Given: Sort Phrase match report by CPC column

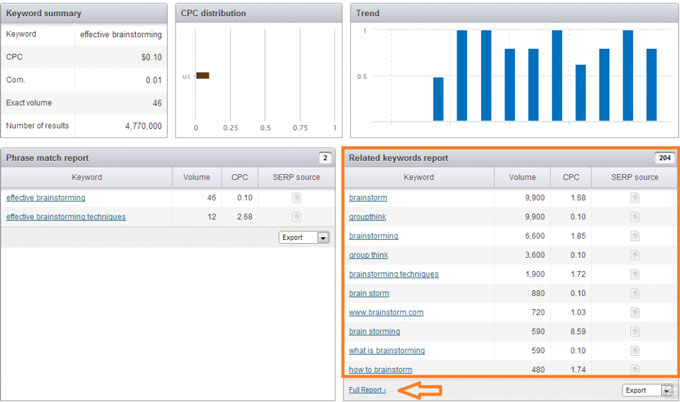Looking at the screenshot, I should [239, 177].
